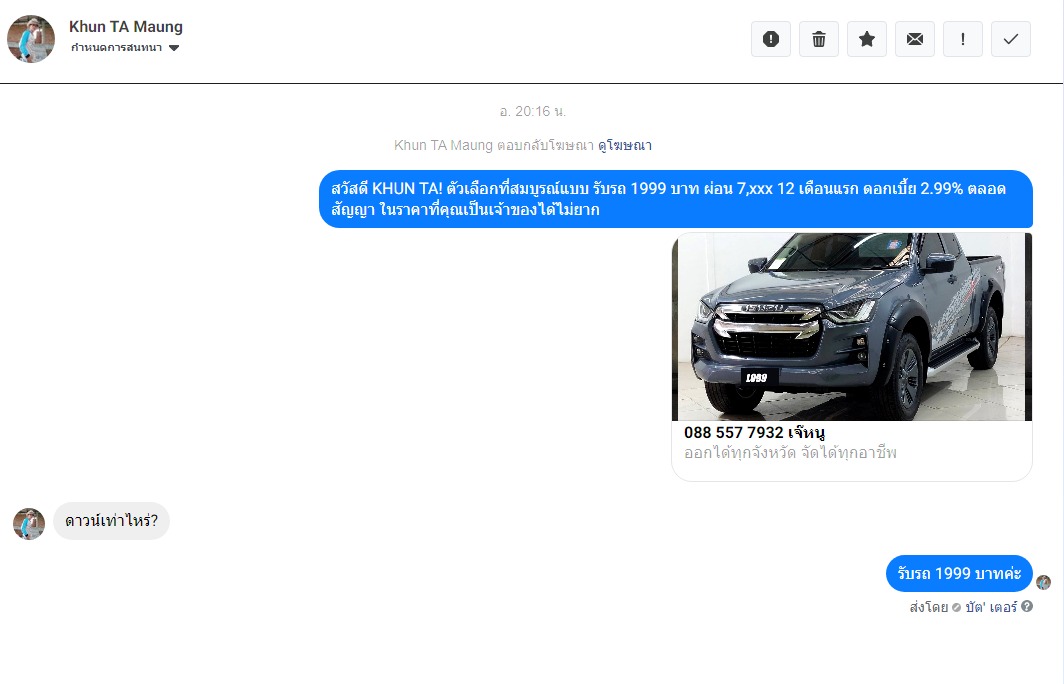Click the Khun TA Maung contact name
The height and width of the screenshot is (684, 1064).
[x=126, y=27]
